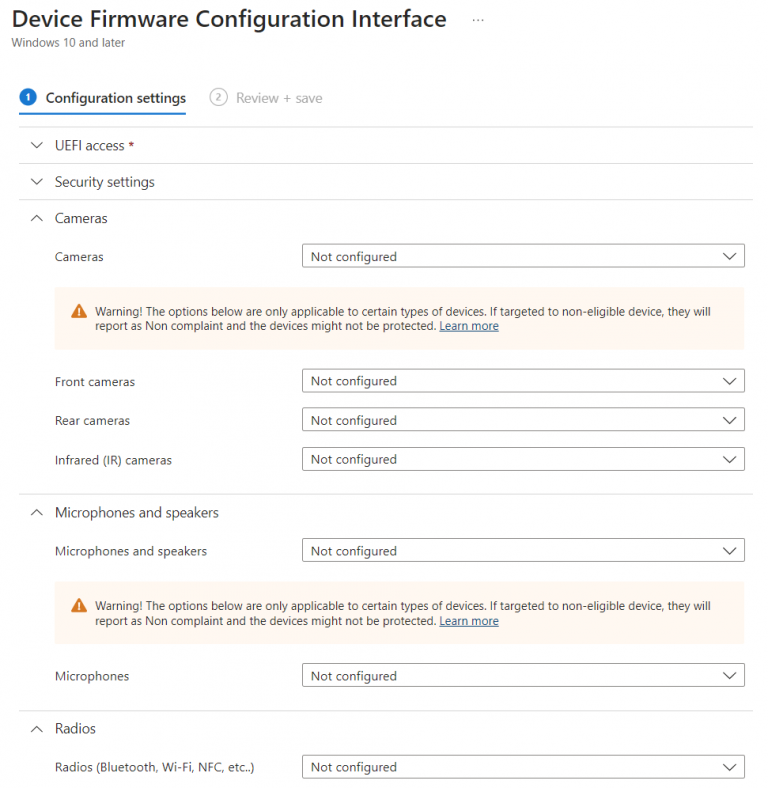Image resolution: width=768 pixels, height=788 pixels.
Task: Select the Configuration settings tab
Action: [115, 98]
